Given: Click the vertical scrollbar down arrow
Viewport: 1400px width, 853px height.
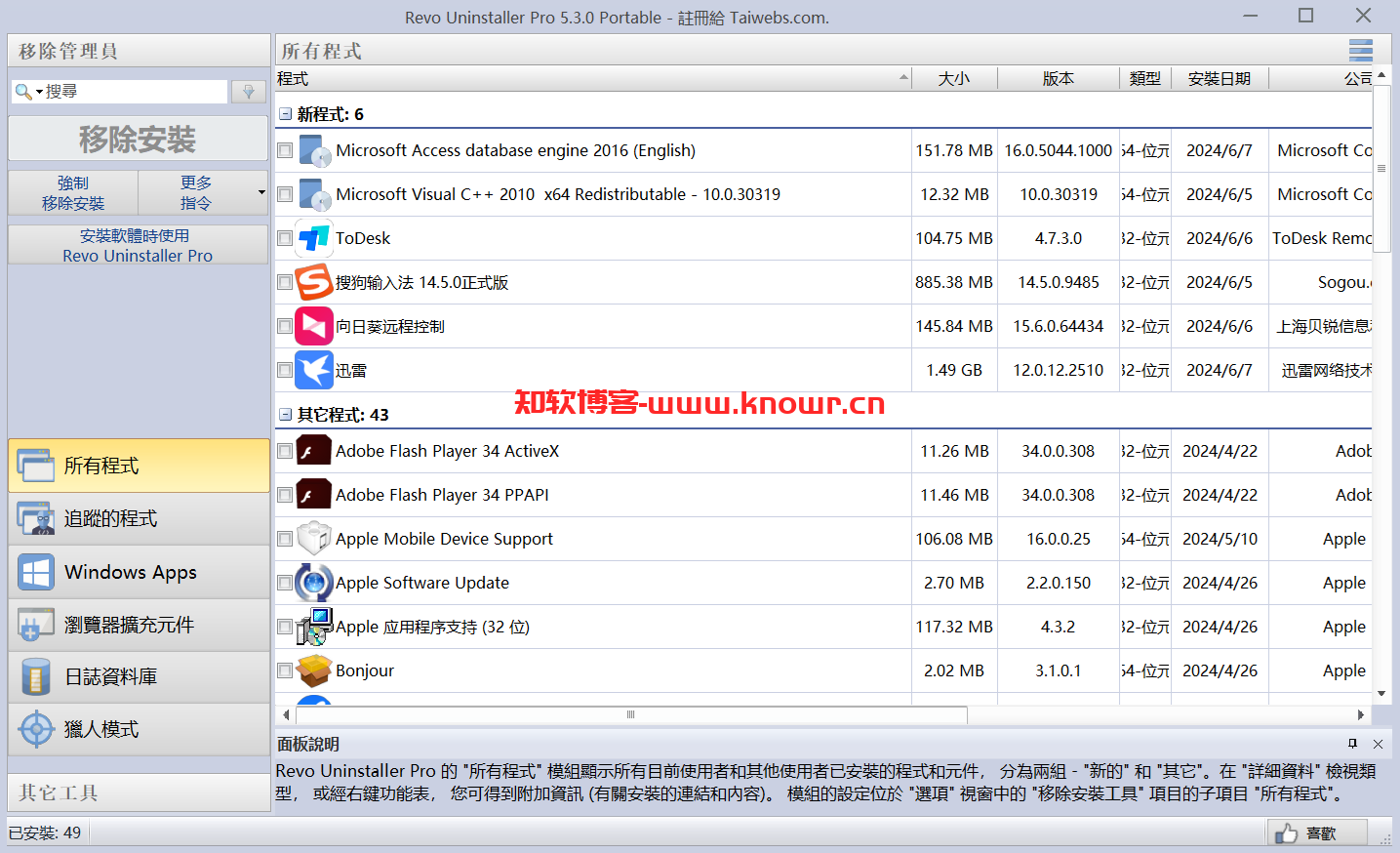Looking at the screenshot, I should click(x=1381, y=694).
